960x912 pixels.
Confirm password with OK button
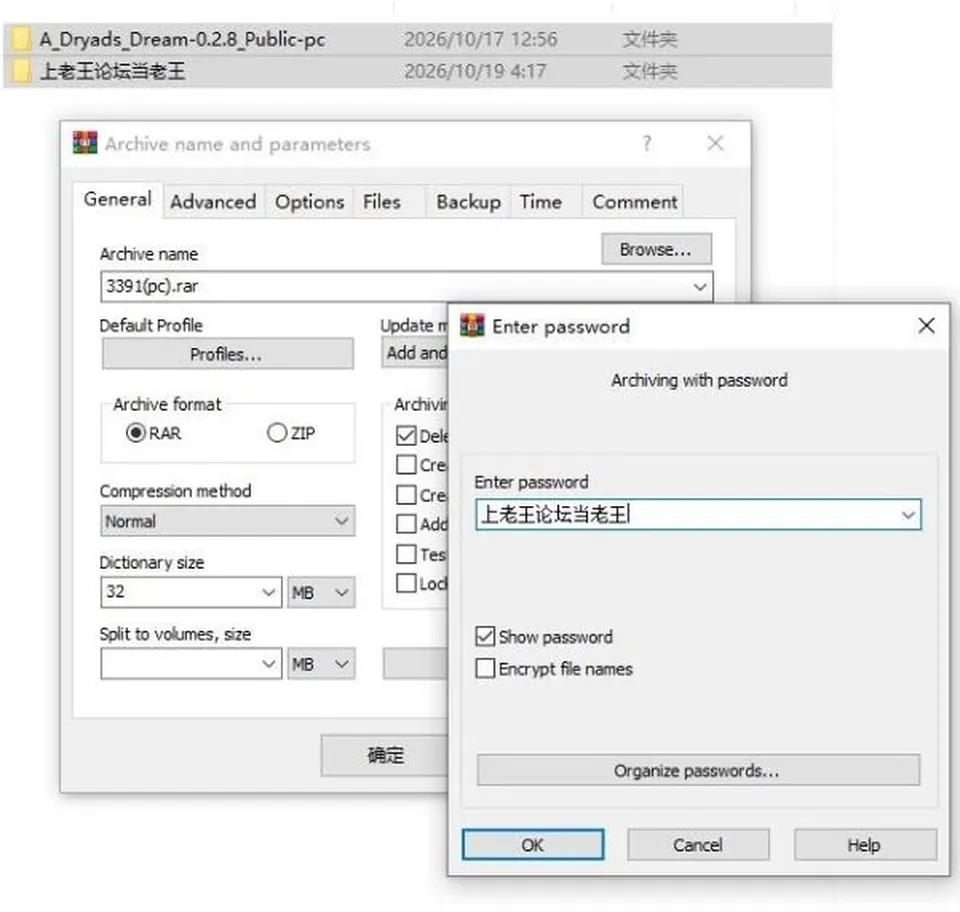[533, 845]
